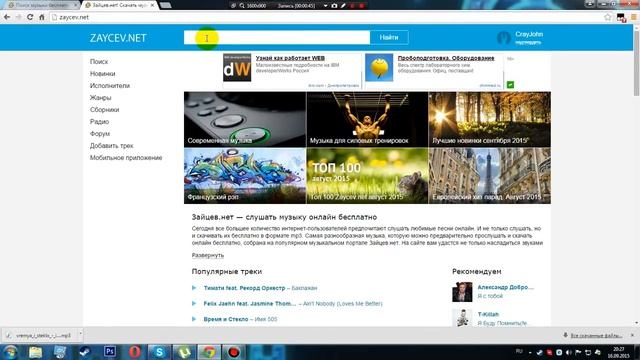Image resolution: width=640 pixels, height=360 pixels.
Task: Play track Felix Jaehn feat. Jasmine Thompson
Action: click(194, 303)
